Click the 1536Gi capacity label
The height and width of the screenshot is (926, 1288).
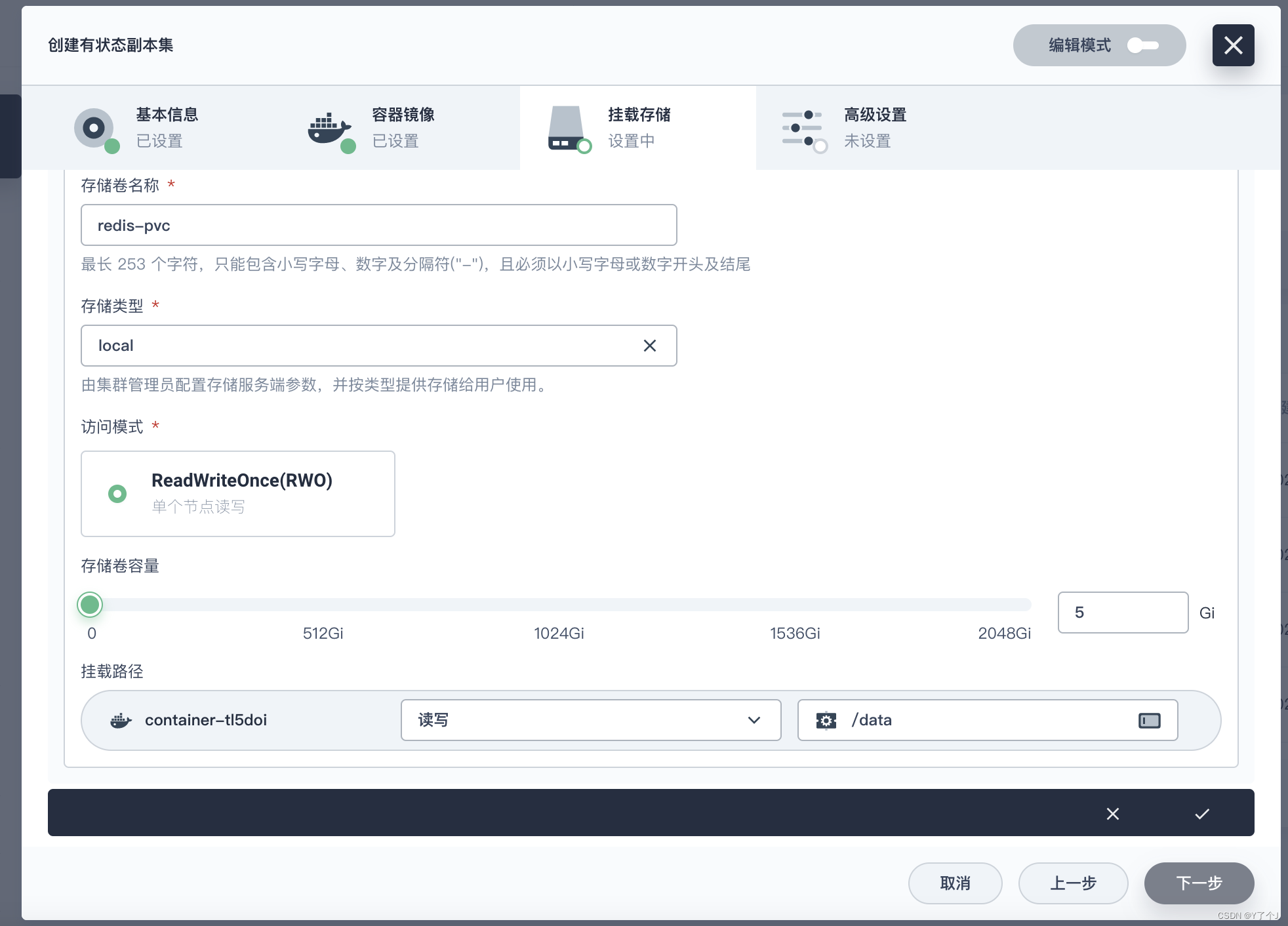tap(795, 633)
